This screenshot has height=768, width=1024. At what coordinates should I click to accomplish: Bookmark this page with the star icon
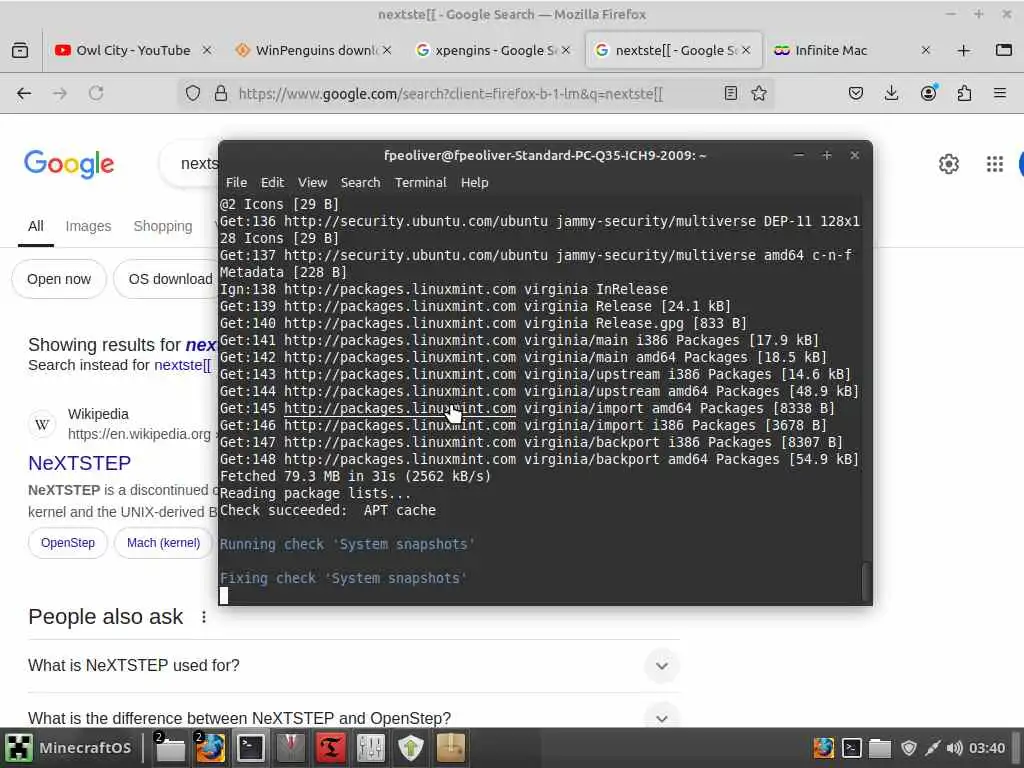click(x=759, y=93)
